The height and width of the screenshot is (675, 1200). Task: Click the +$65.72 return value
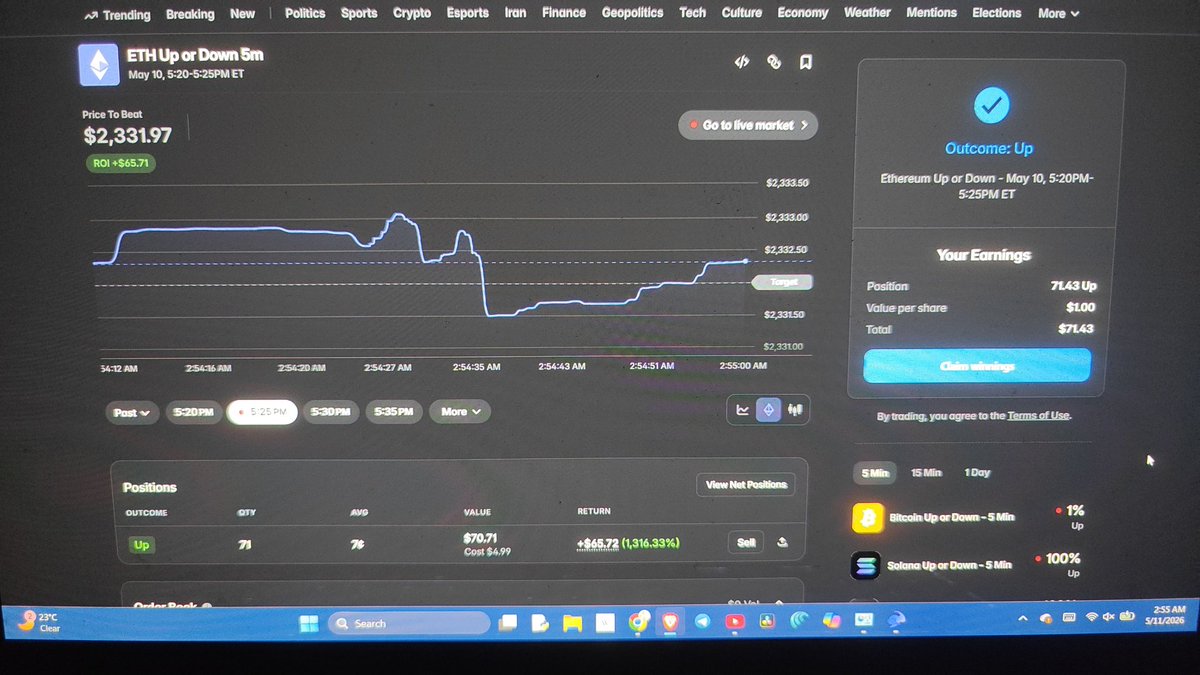599,543
